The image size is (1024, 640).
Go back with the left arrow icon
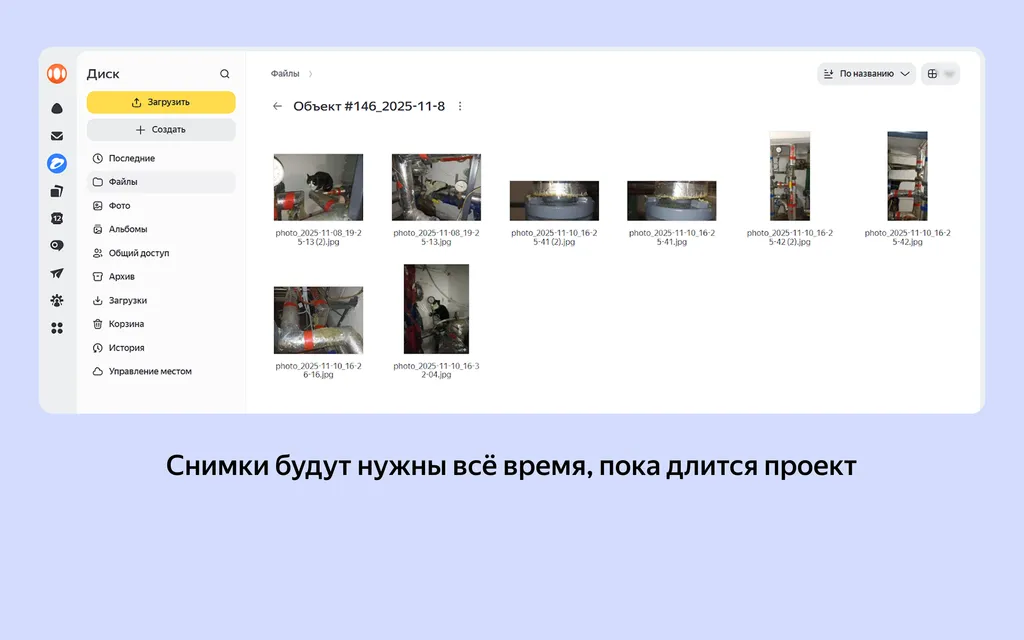[278, 106]
